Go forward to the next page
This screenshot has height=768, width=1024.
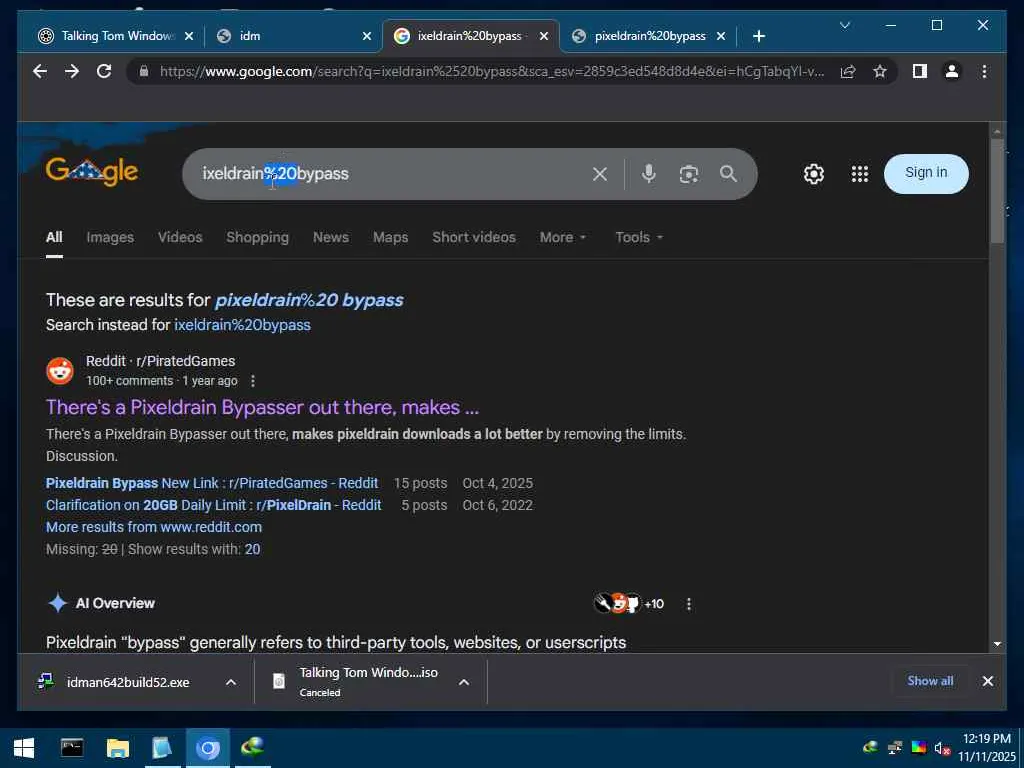coord(72,71)
